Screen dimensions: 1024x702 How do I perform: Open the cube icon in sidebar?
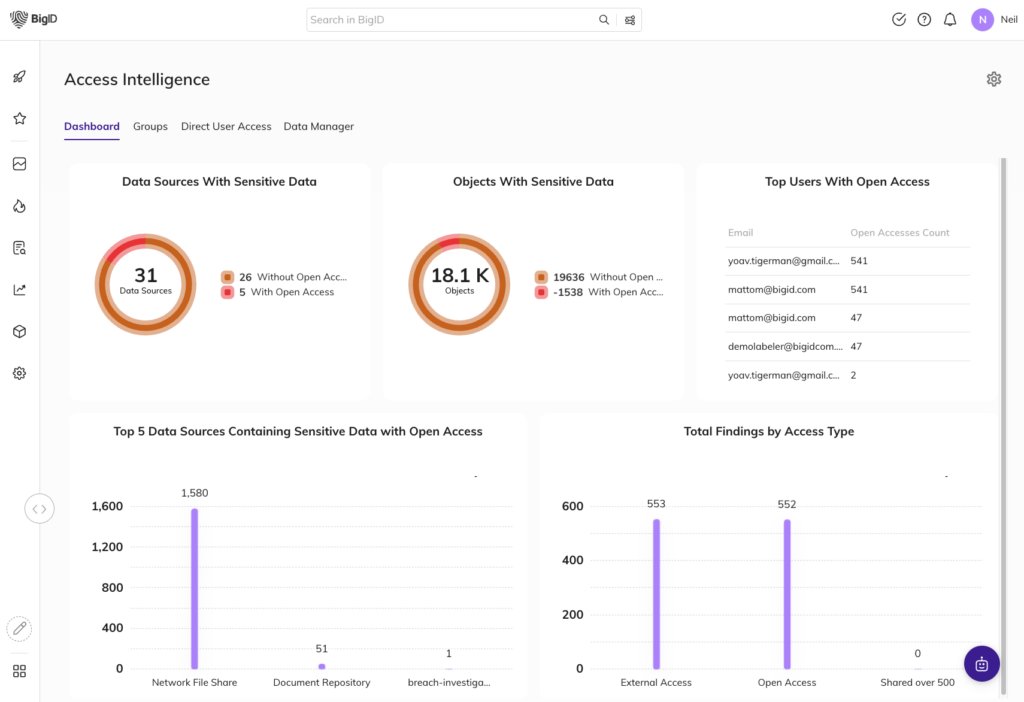[19, 332]
